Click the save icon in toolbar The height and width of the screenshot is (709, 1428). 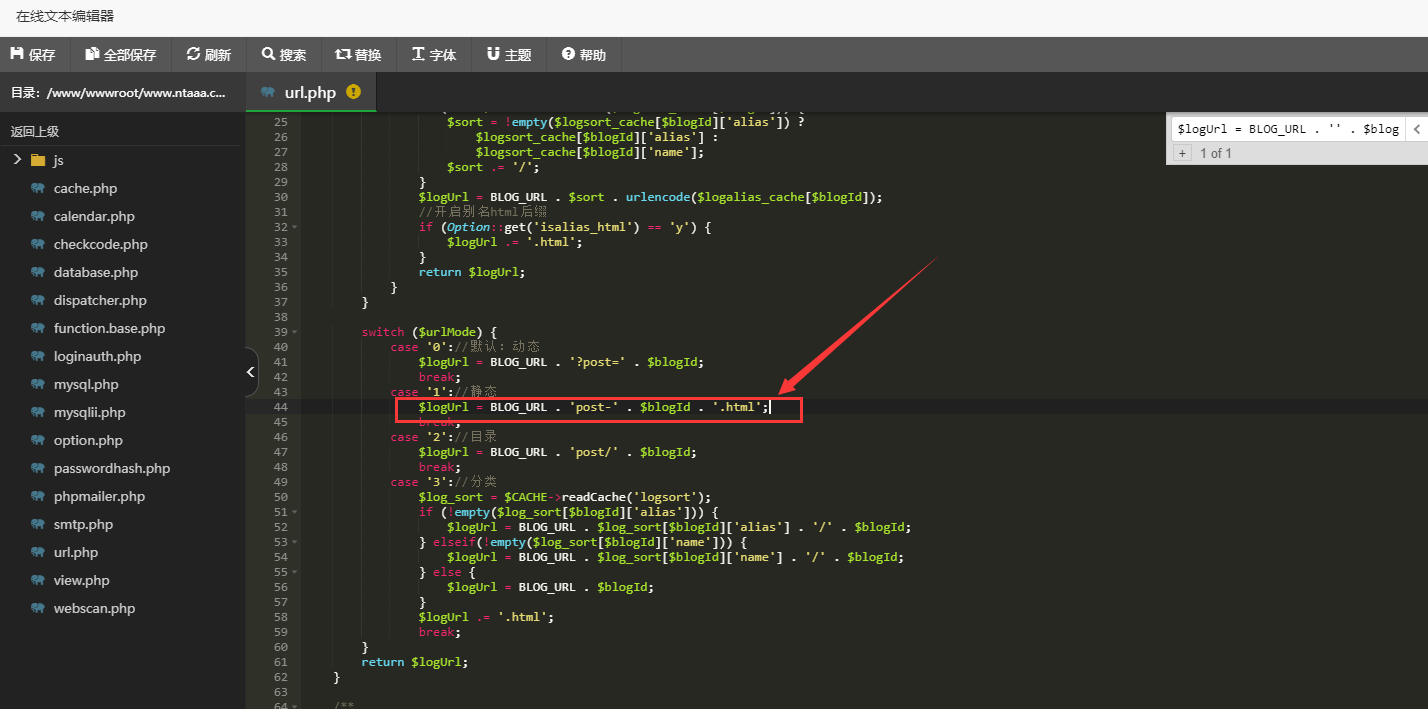click(17, 54)
